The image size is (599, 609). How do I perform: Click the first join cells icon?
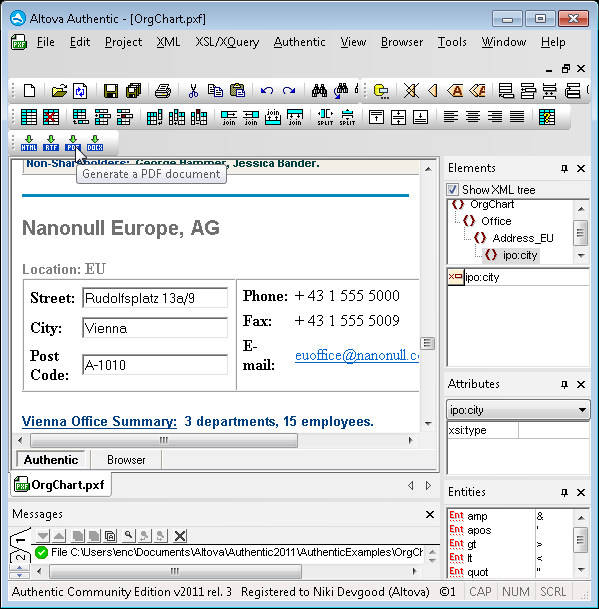pyautogui.click(x=229, y=117)
